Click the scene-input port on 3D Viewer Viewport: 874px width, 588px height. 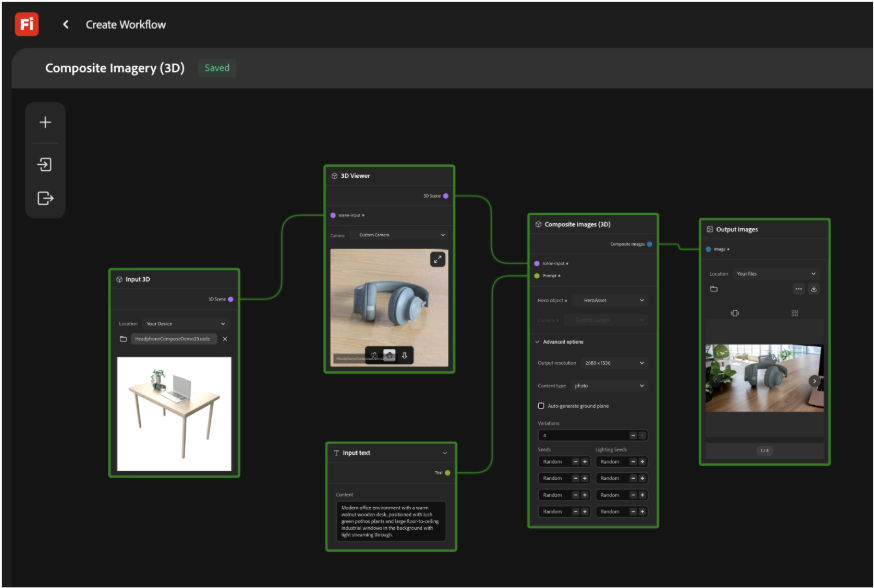coord(333,215)
